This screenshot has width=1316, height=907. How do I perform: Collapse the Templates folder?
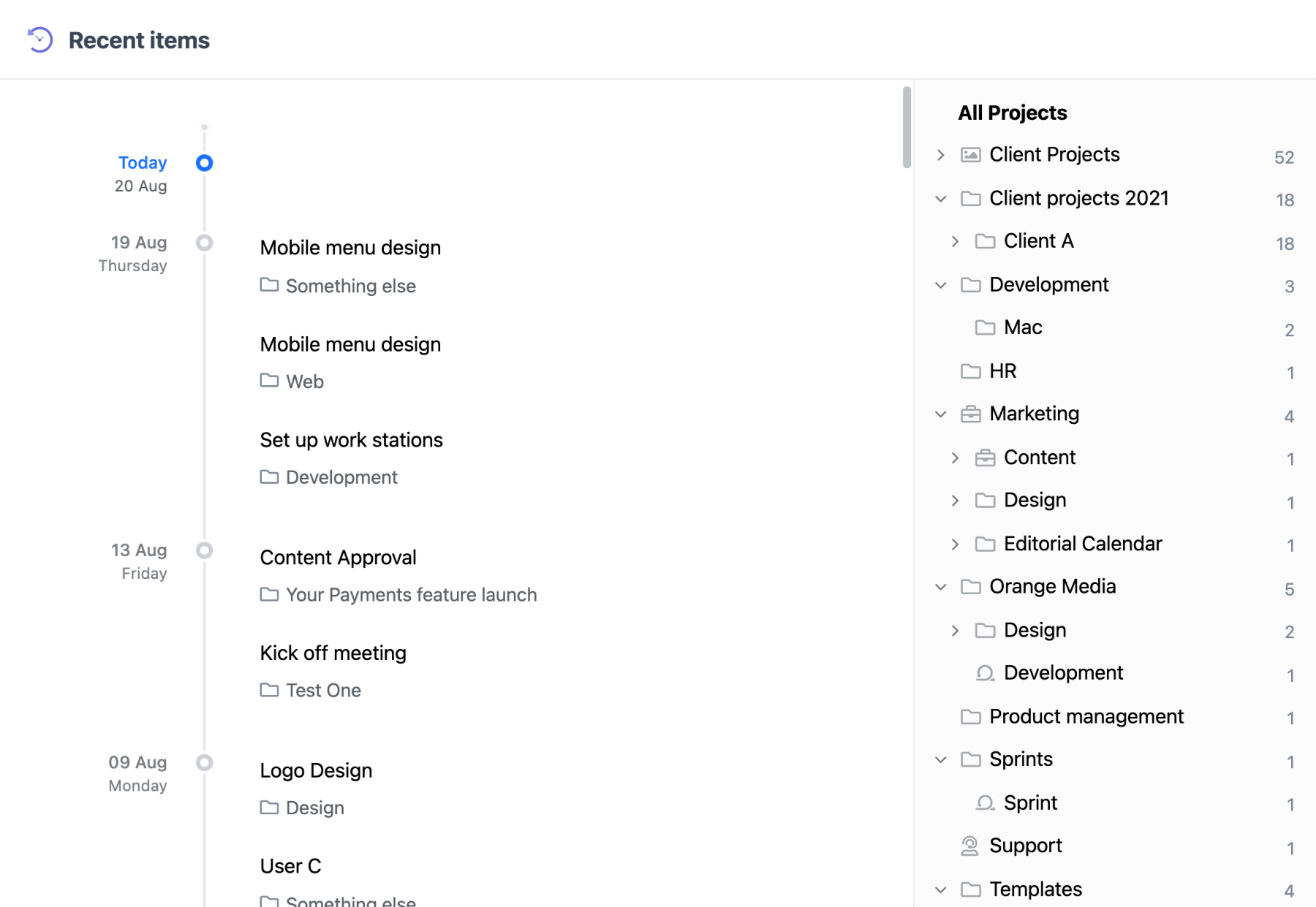941,889
